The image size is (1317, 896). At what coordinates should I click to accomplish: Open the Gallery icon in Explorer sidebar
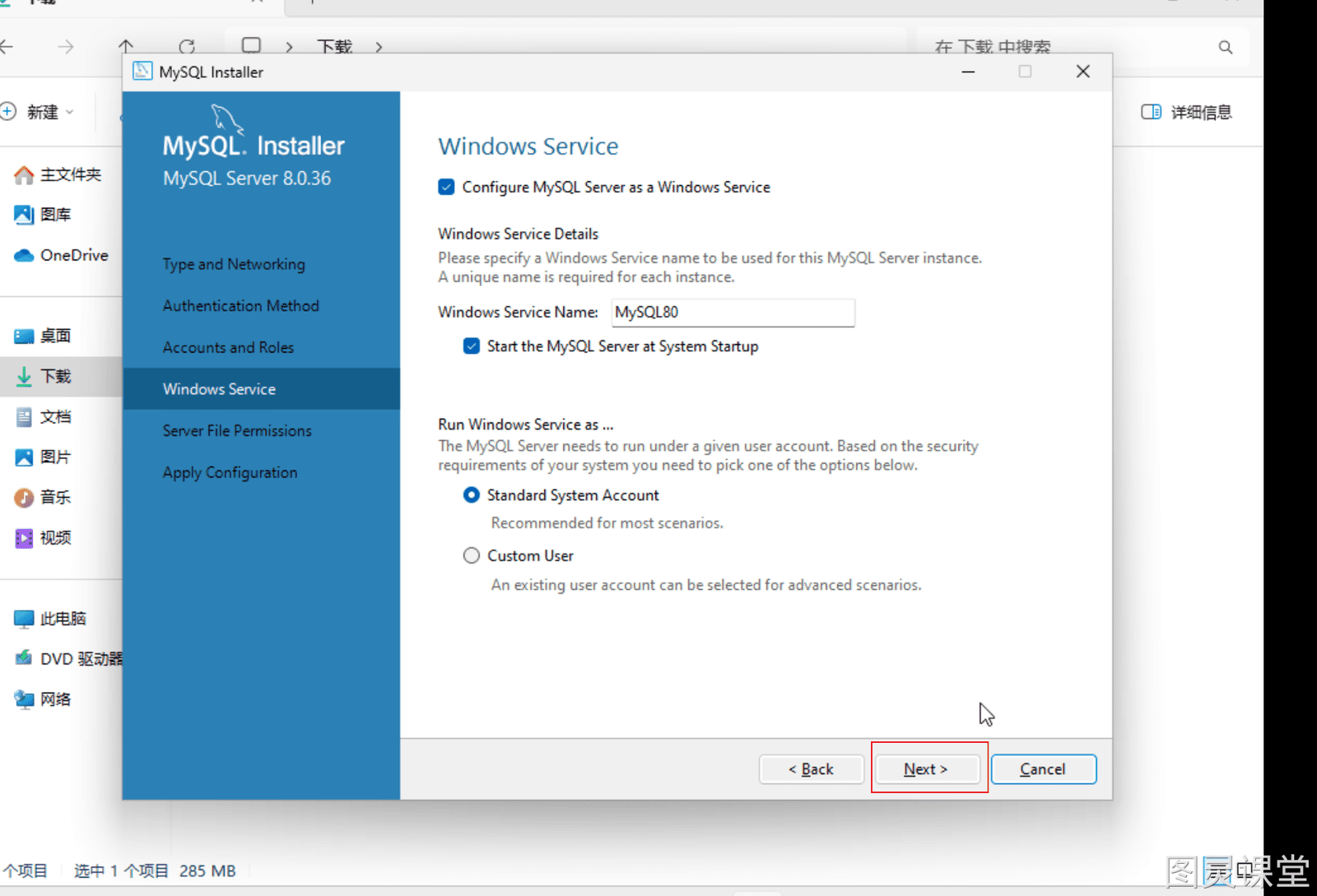[24, 215]
